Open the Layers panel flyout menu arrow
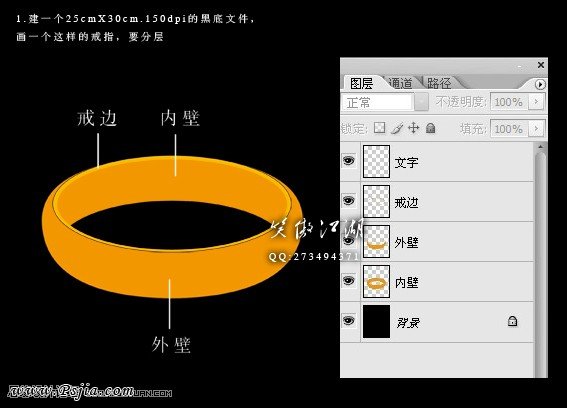Image resolution: width=567 pixels, height=408 pixels. pyautogui.click(x=540, y=84)
